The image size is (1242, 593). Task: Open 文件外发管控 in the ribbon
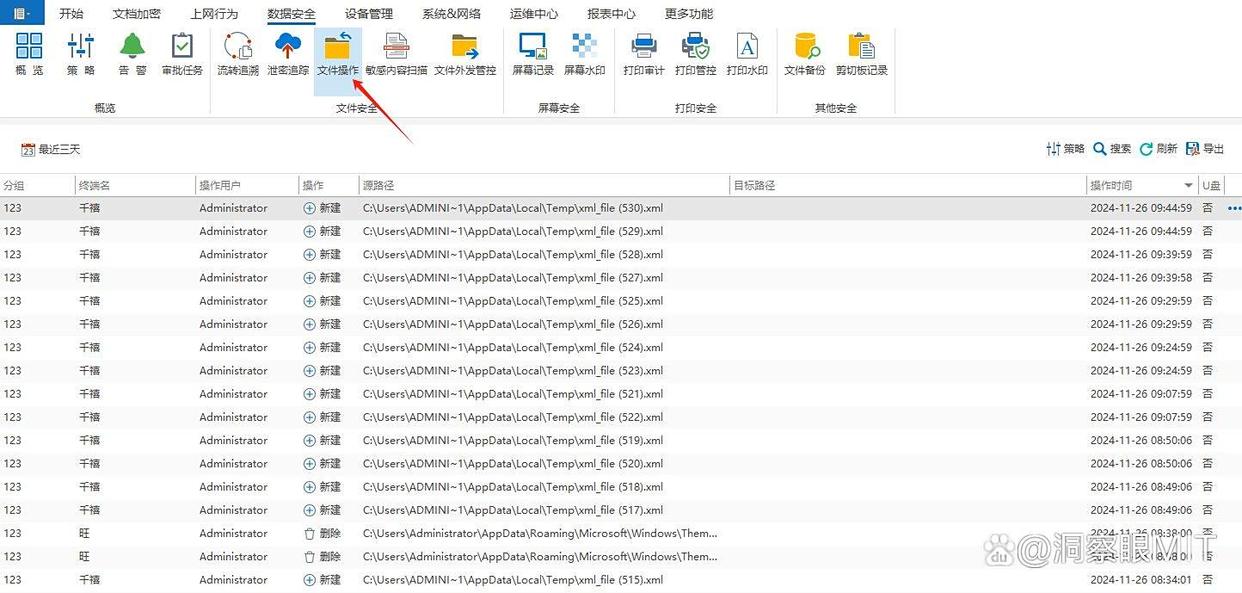point(465,47)
